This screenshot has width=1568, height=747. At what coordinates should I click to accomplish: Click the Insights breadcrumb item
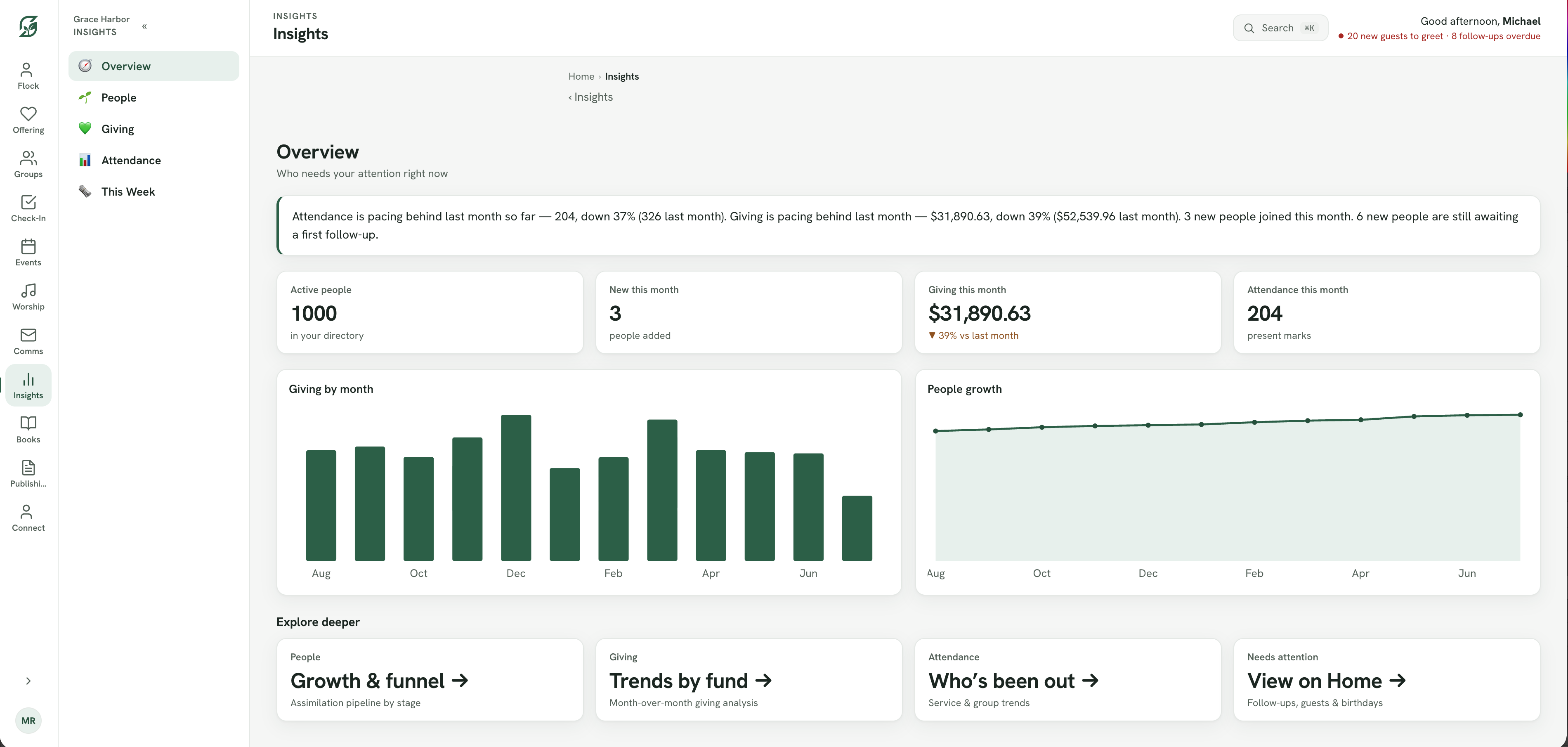(621, 76)
